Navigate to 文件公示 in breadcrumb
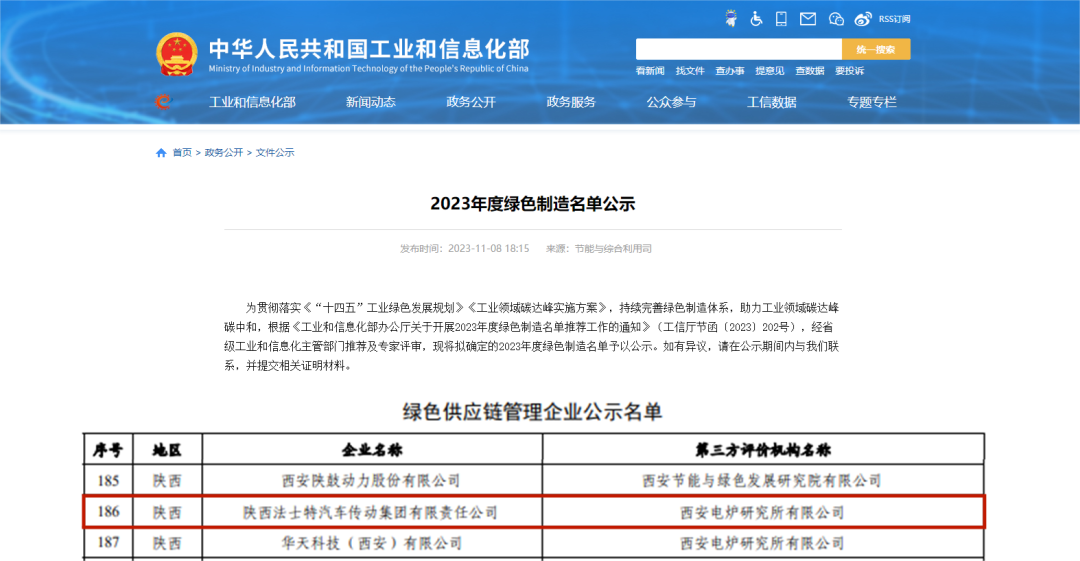This screenshot has width=1080, height=561. pos(275,153)
